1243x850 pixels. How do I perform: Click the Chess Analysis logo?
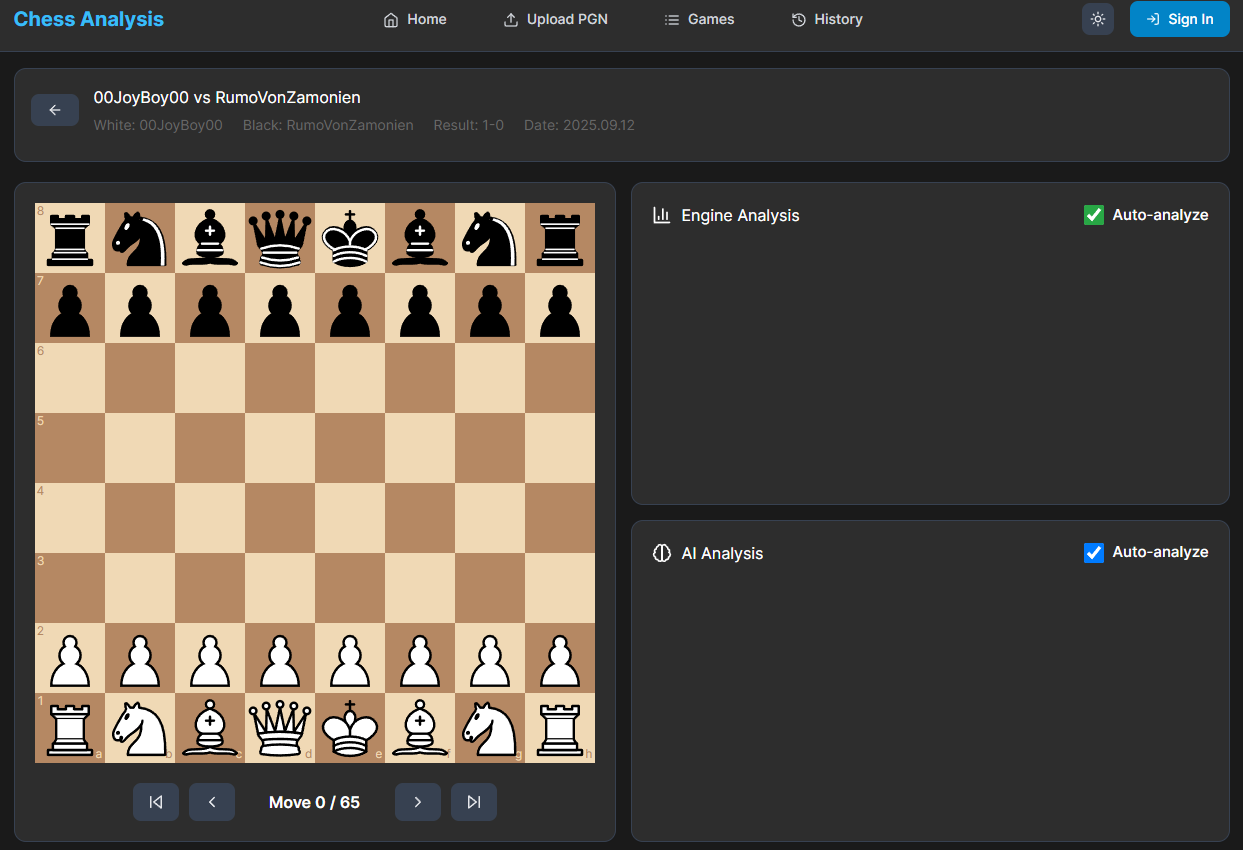88,18
